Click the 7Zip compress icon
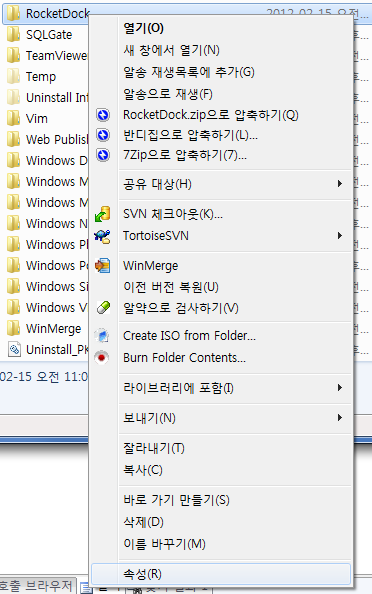Viewport: 372px width, 594px height. [x=103, y=155]
